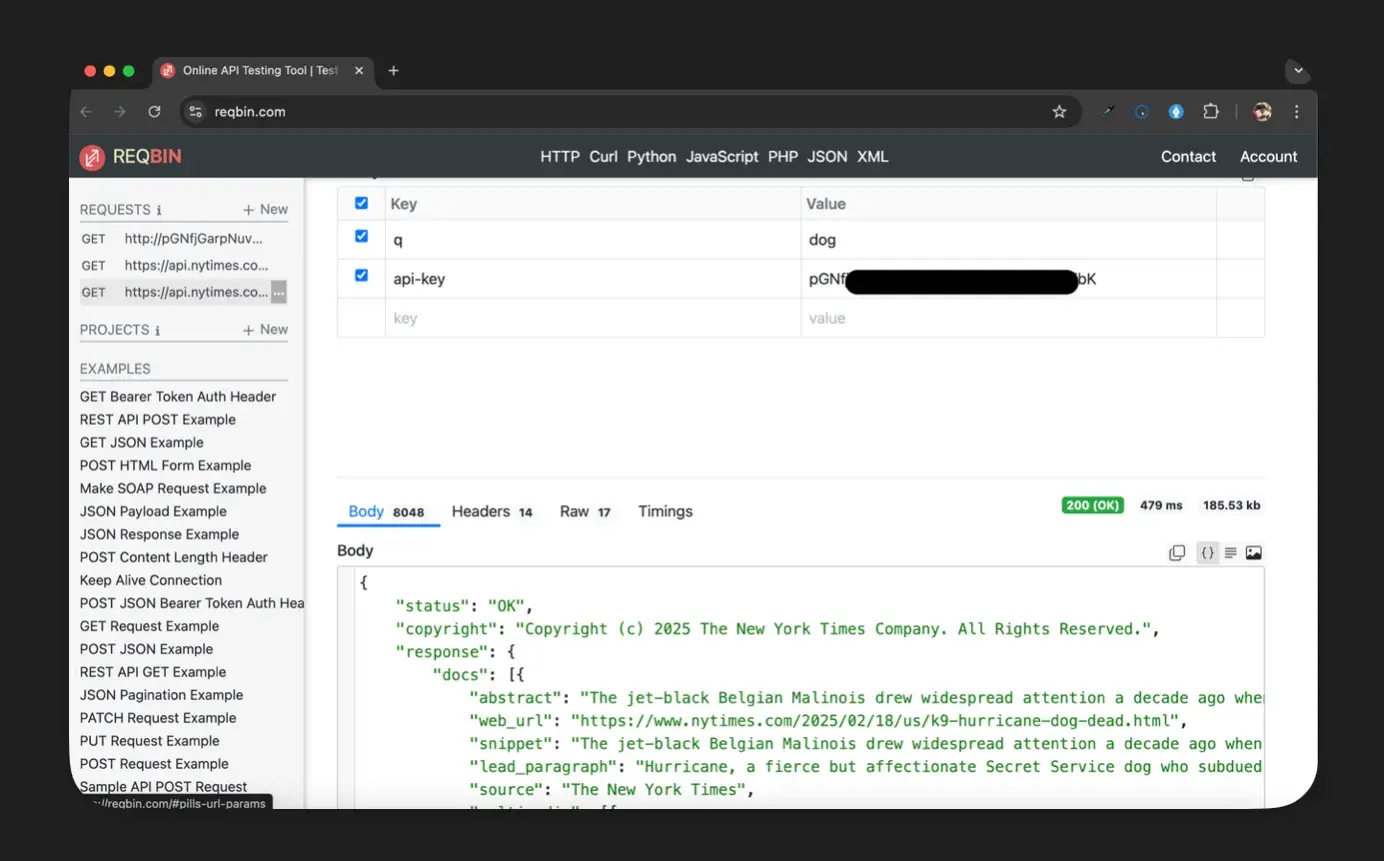Open the Extensions puzzle piece menu

pyautogui.click(x=1211, y=112)
